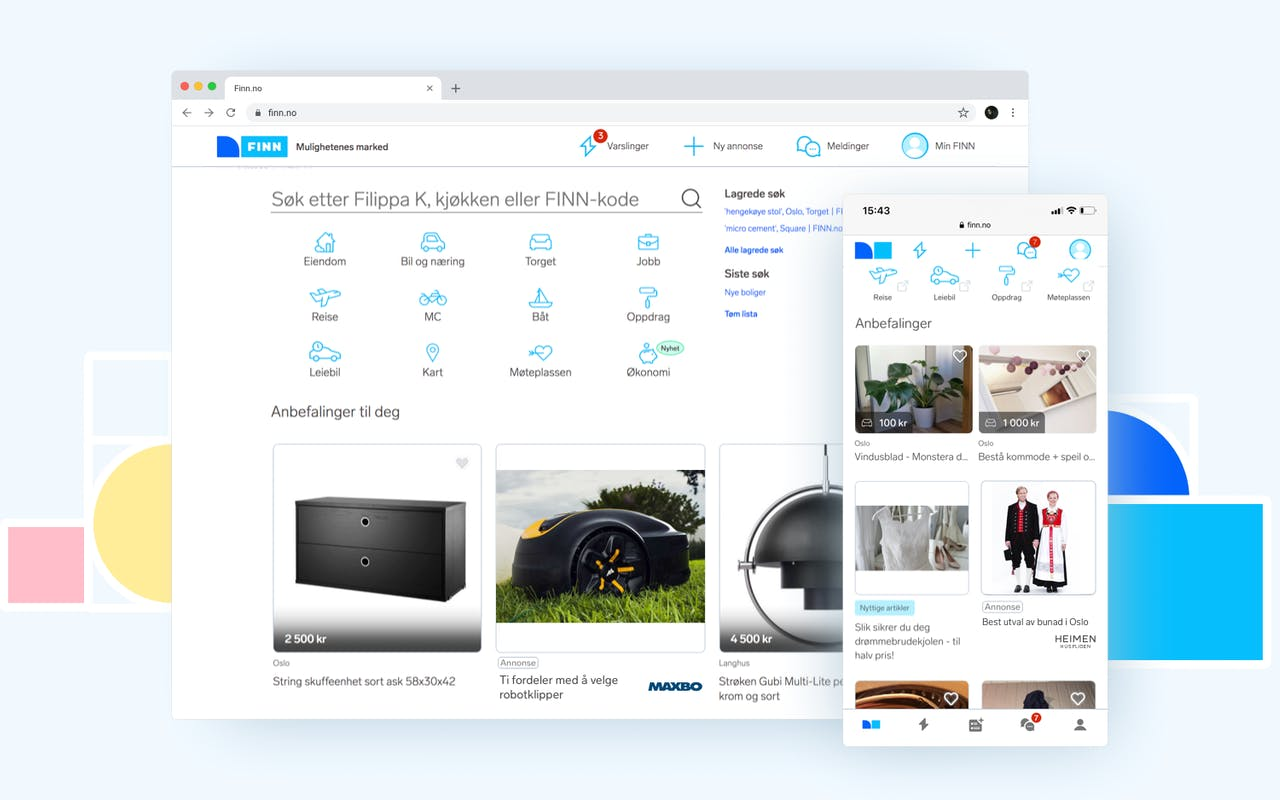Open the Kart map pin icon
This screenshot has width=1280, height=800.
coord(432,353)
